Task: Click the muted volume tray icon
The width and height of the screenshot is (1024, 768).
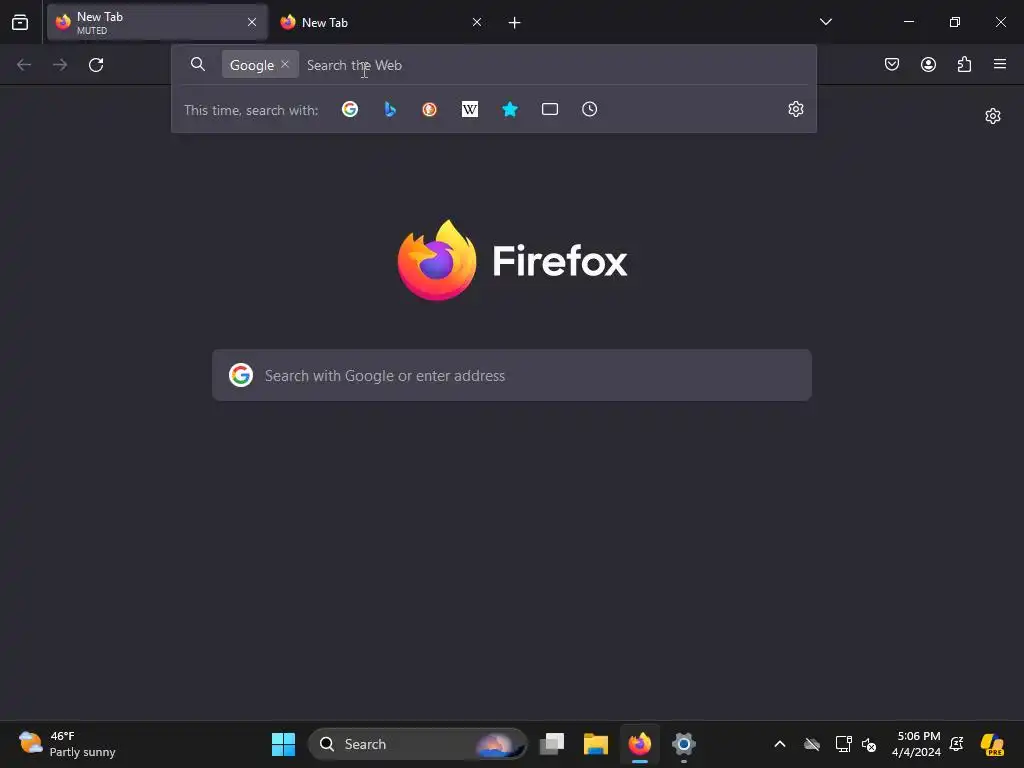Action: [869, 744]
